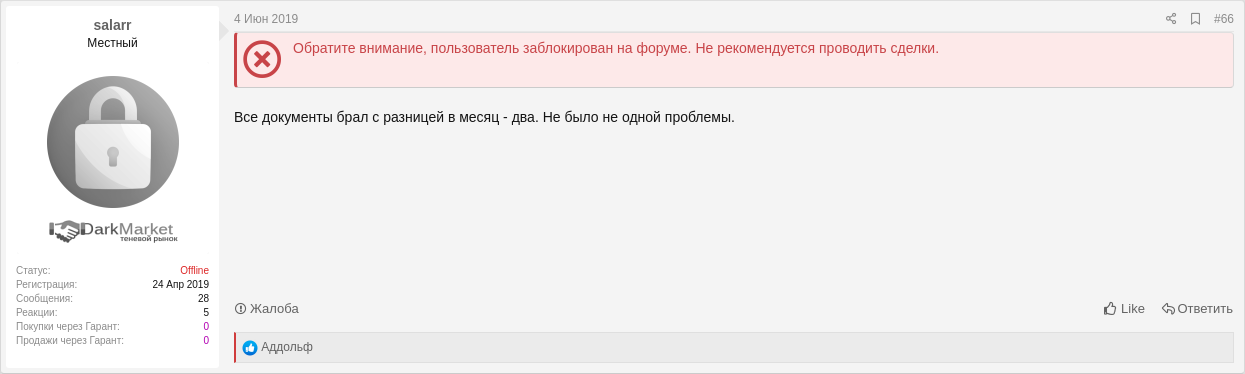Reply to the post with Ответить

(1197, 308)
